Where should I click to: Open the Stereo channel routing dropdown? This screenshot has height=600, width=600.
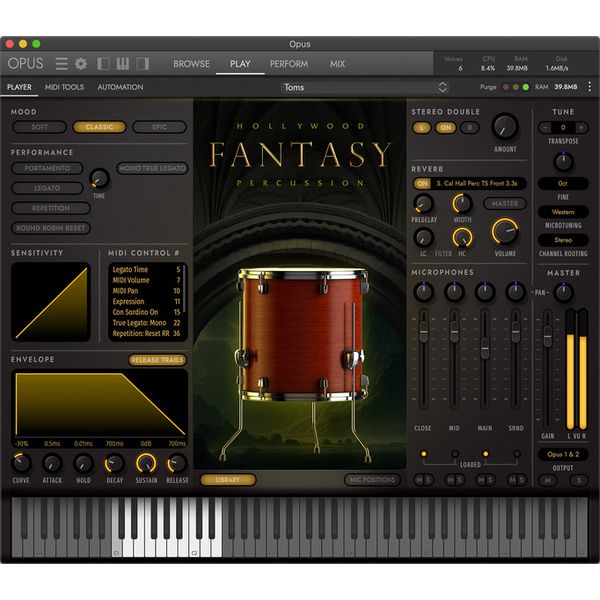tap(563, 240)
